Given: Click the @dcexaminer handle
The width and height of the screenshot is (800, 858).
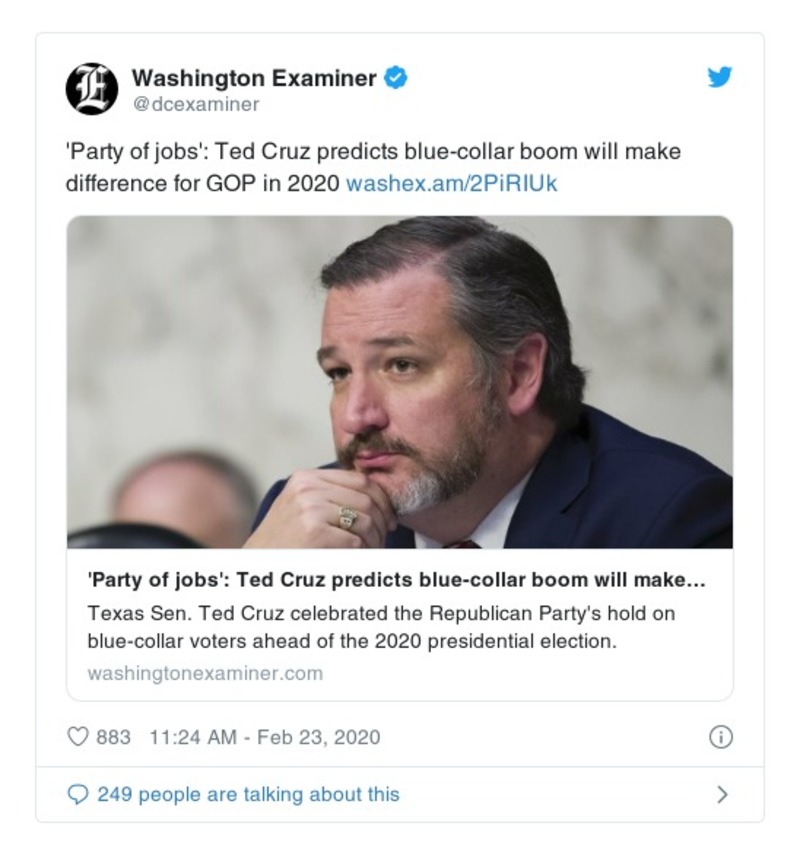Looking at the screenshot, I should 195,104.
